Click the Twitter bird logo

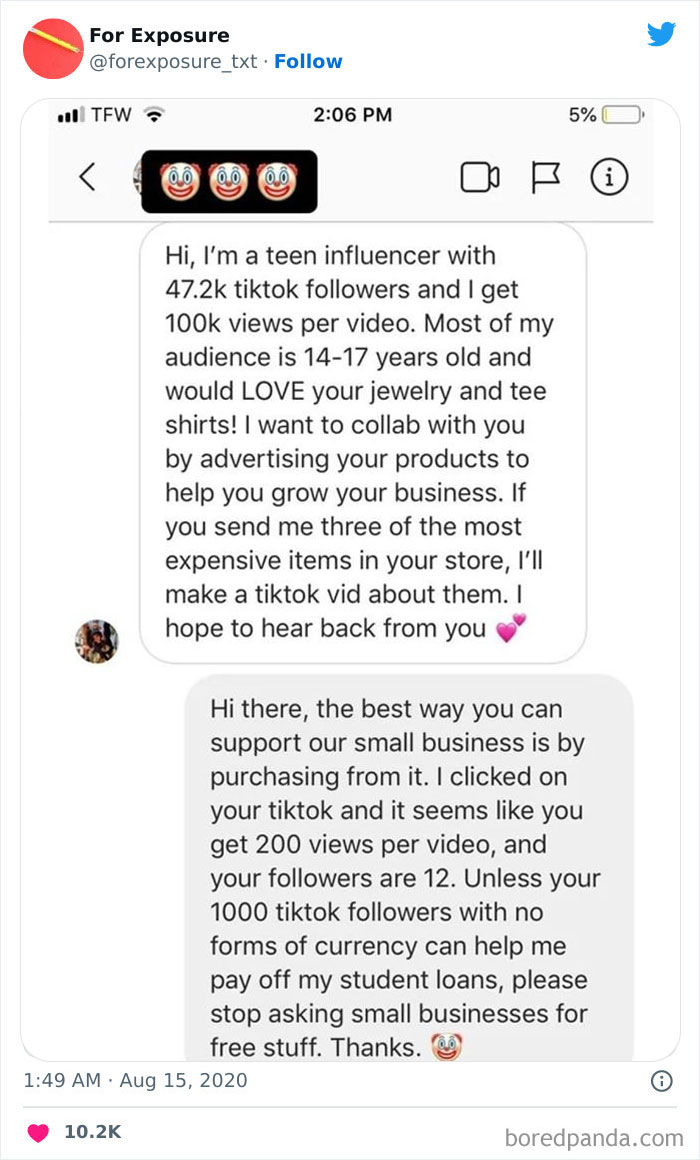click(661, 34)
